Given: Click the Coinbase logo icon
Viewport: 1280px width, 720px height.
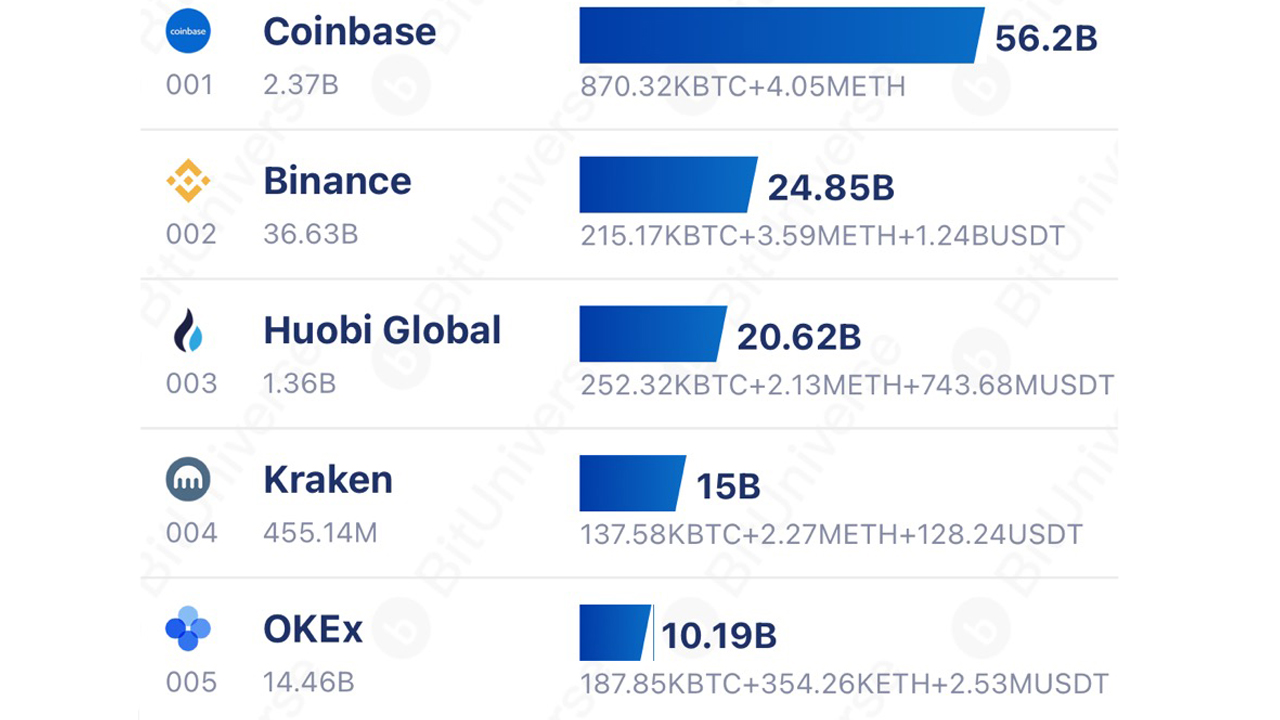Looking at the screenshot, I should click(x=188, y=31).
